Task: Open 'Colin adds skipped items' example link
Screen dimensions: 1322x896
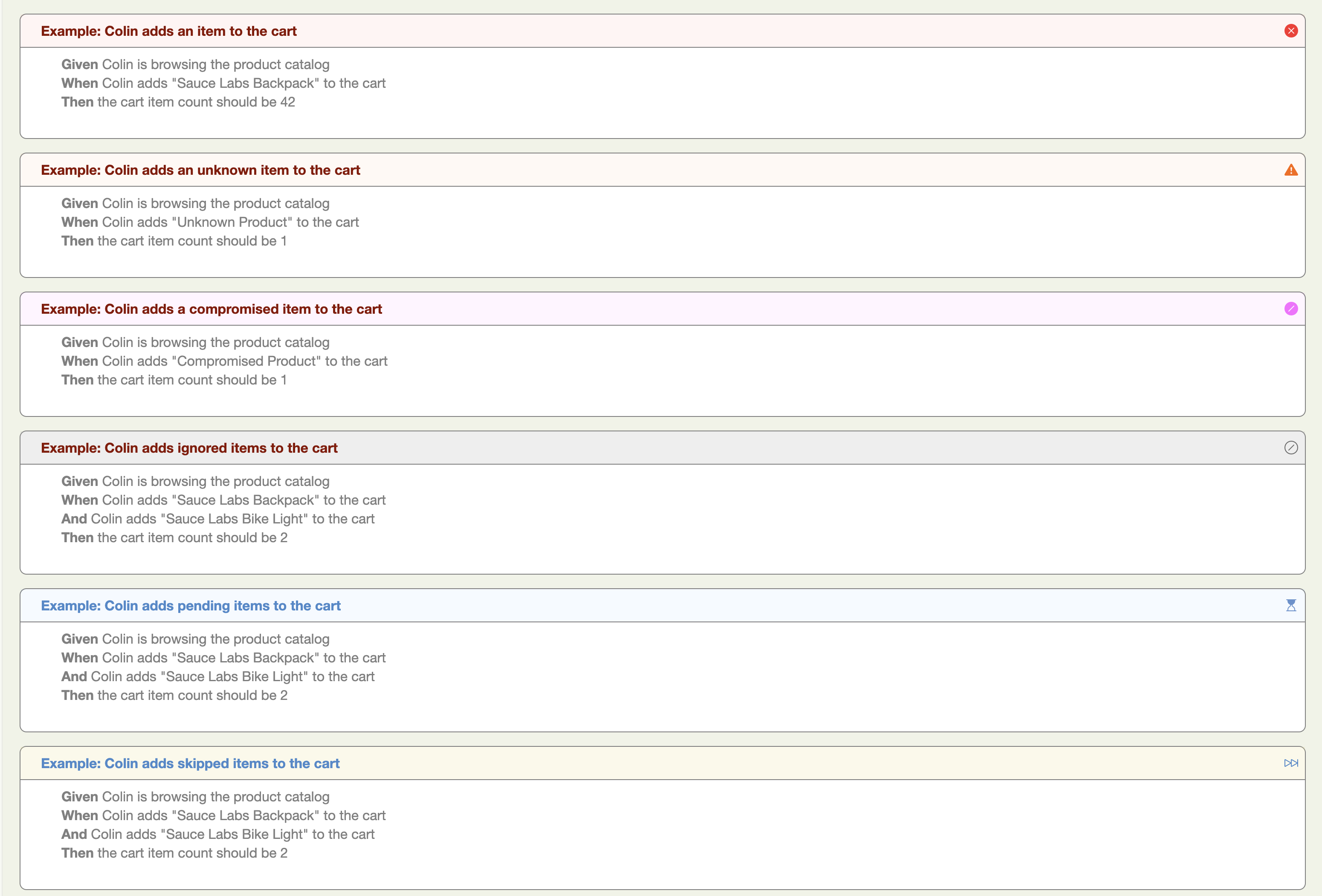Action: click(x=190, y=763)
